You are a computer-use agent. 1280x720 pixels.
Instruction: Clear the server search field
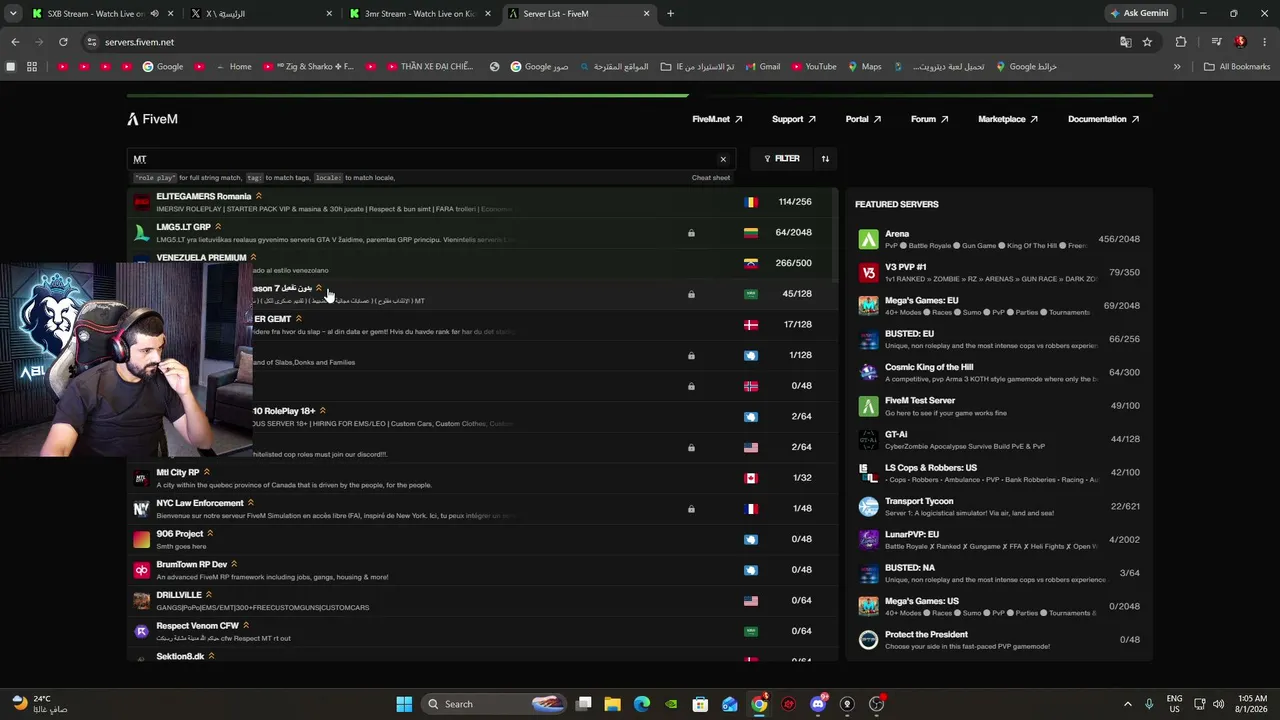723,159
